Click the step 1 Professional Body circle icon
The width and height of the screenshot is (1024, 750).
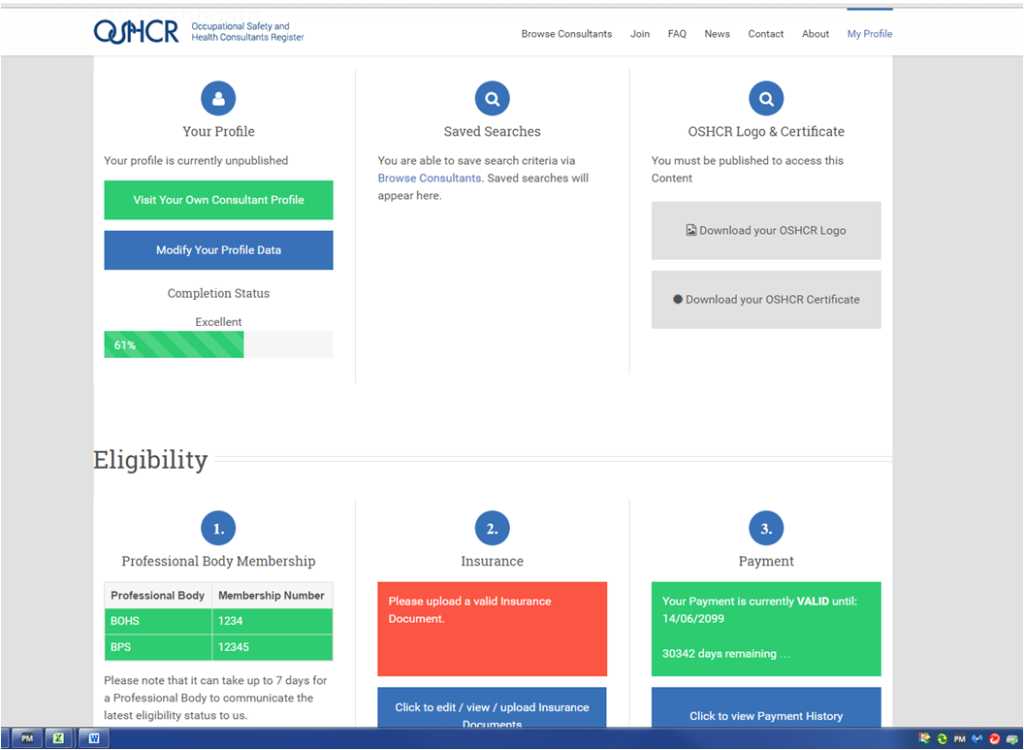(218, 528)
